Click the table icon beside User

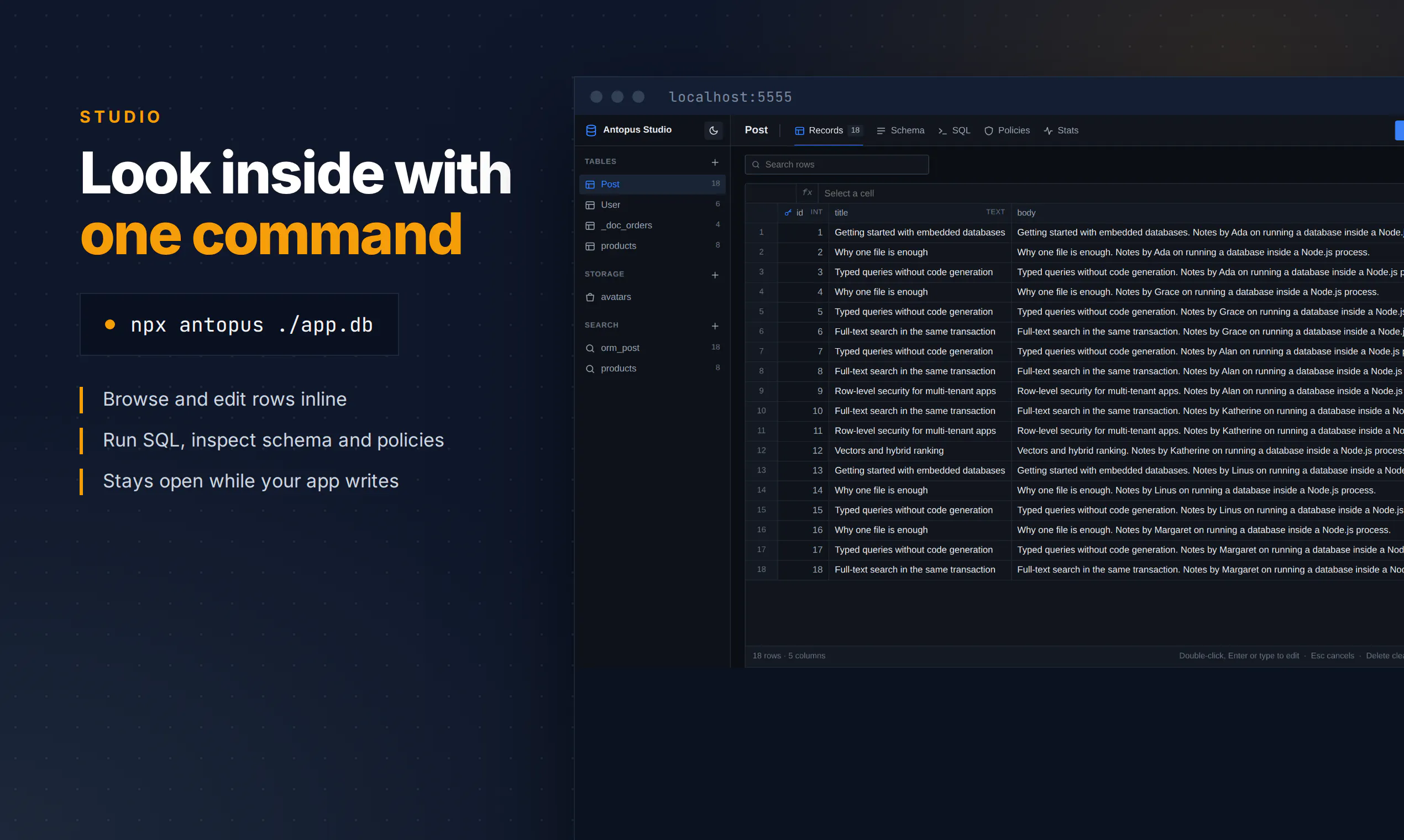tap(590, 205)
